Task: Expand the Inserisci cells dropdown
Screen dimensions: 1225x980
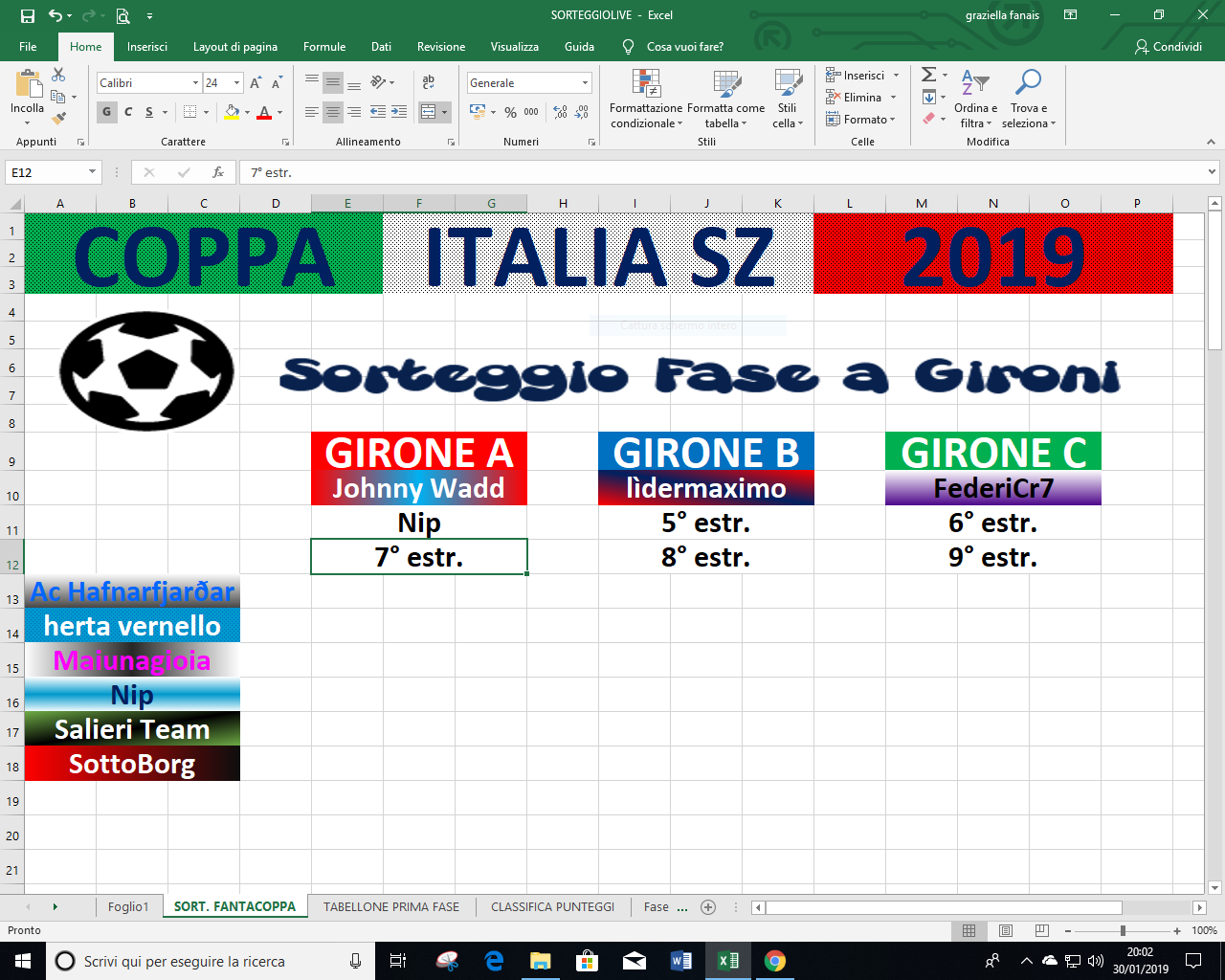Action: coord(897,76)
